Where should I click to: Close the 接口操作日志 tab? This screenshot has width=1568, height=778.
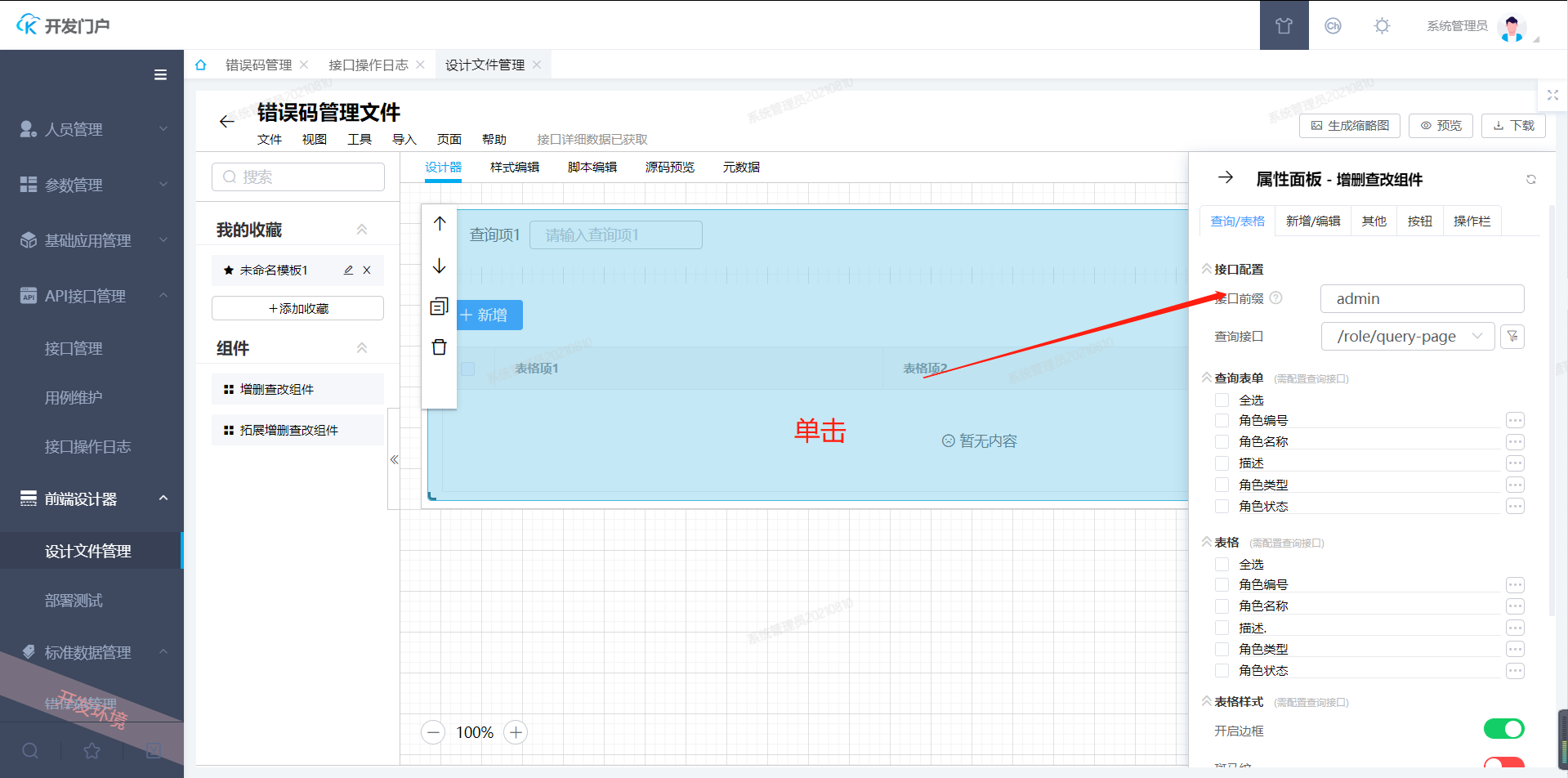click(420, 65)
